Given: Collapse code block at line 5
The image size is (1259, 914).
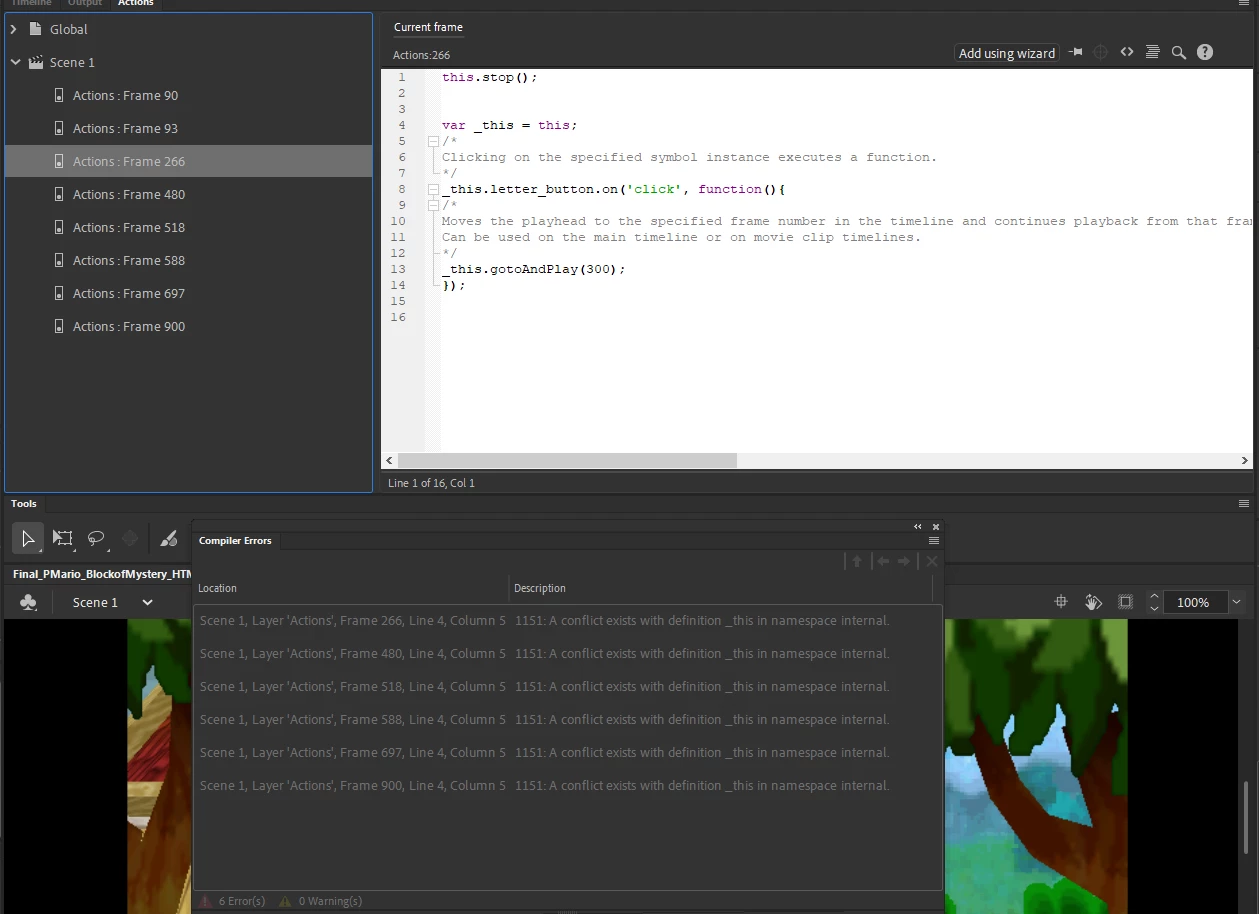Looking at the screenshot, I should coord(433,141).
